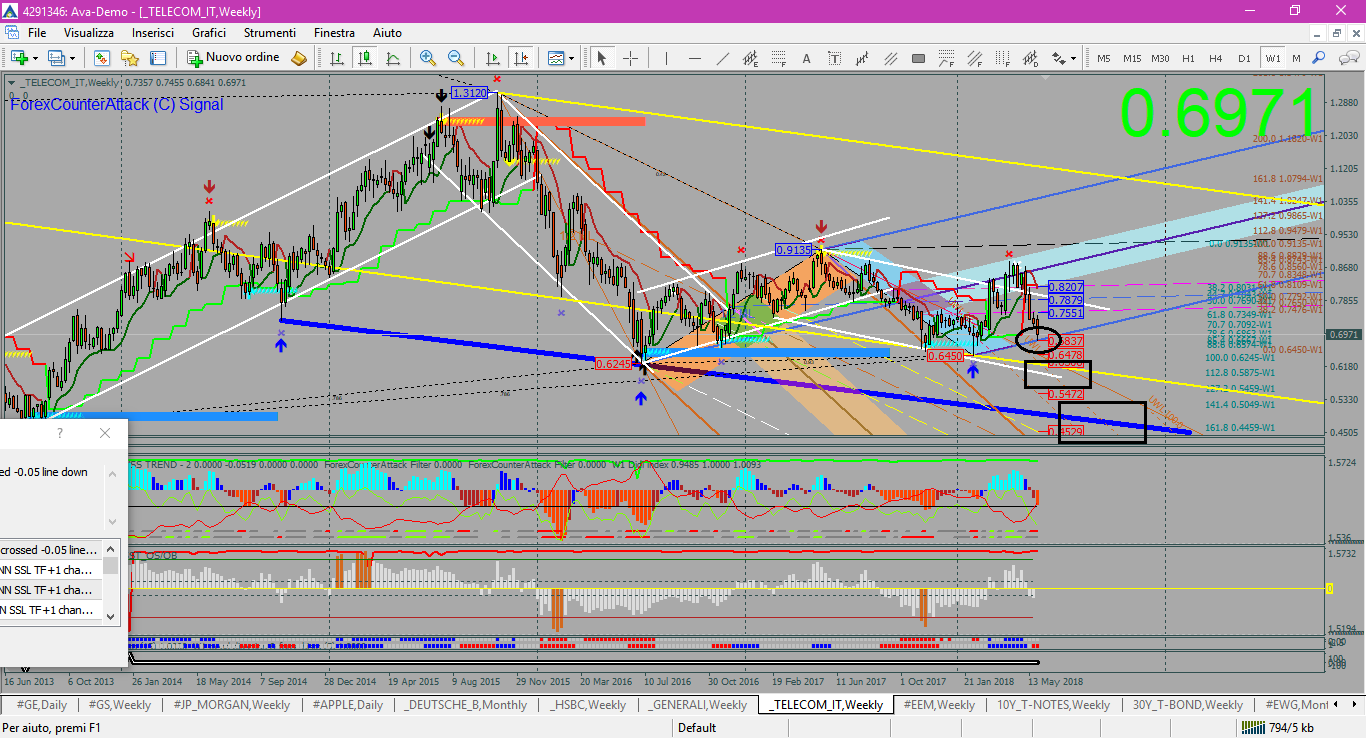Switch to H4 timeframe

pos(1216,58)
